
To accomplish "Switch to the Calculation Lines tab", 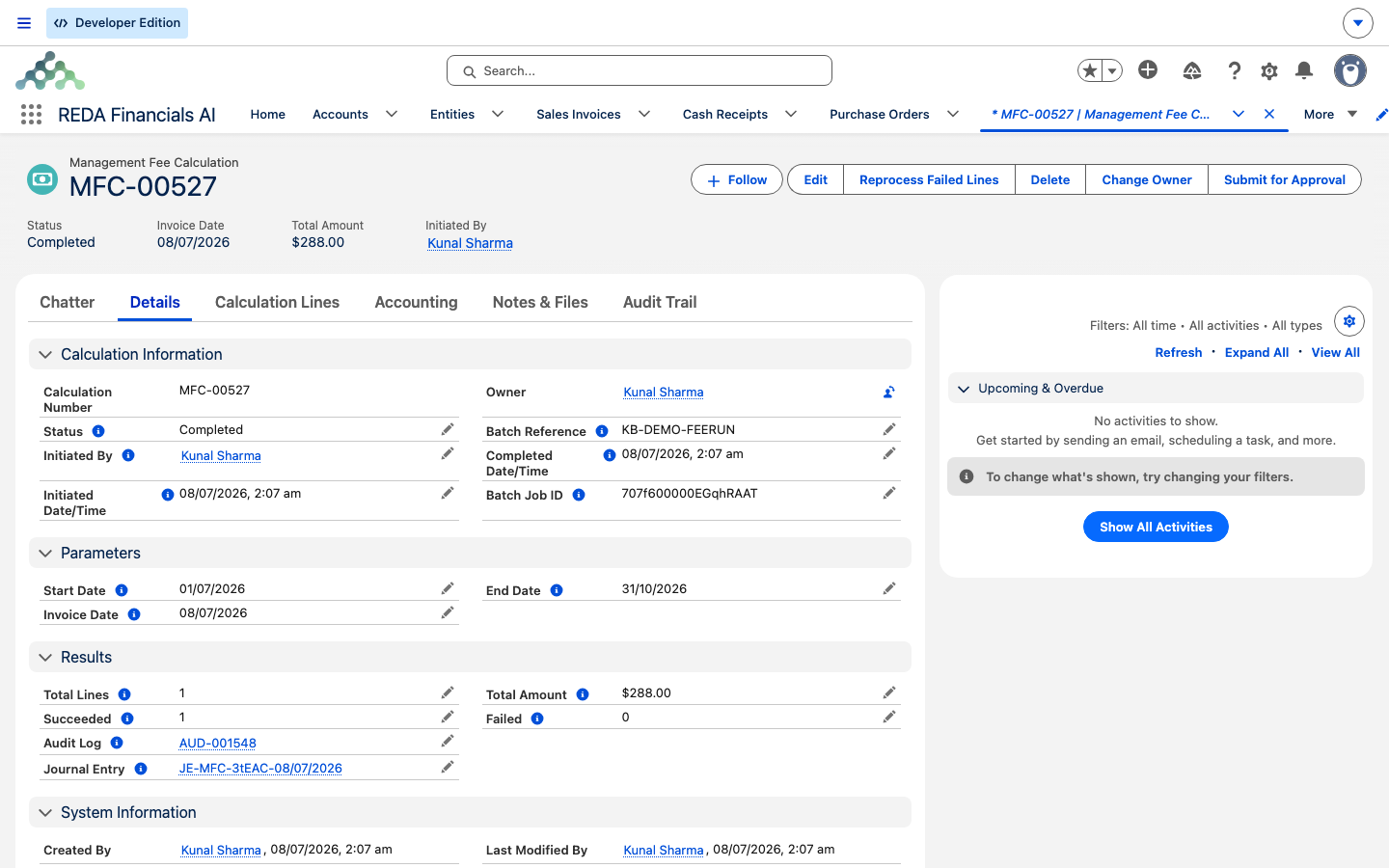I will coord(277,302).
